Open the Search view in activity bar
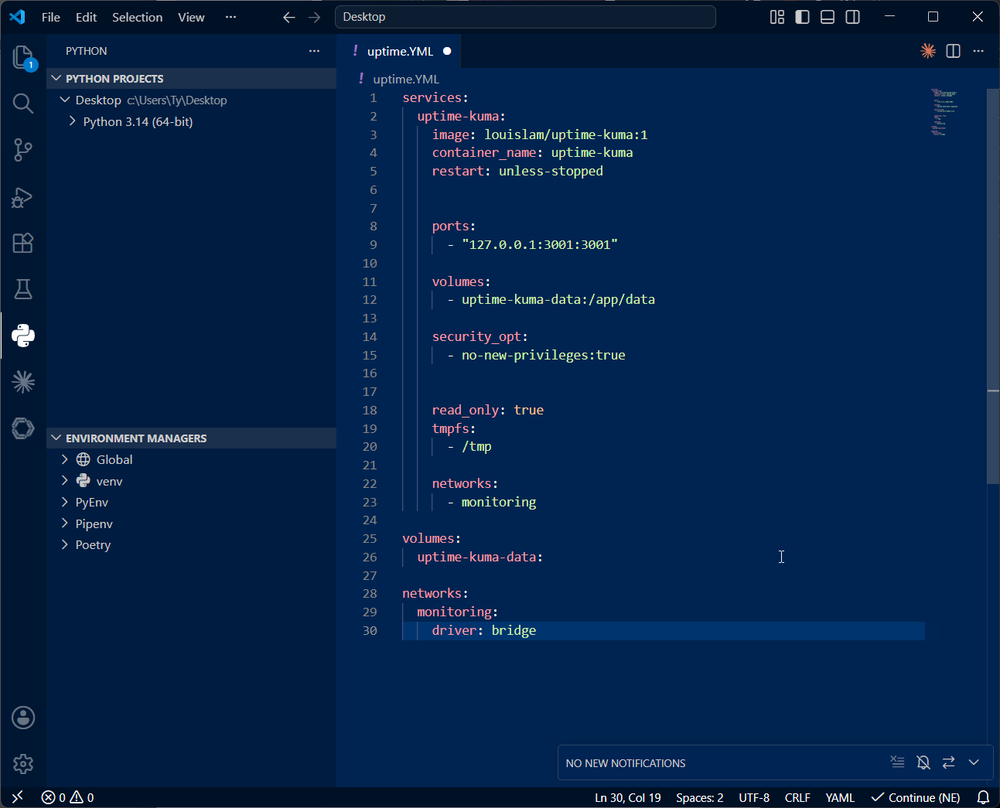This screenshot has height=808, width=1000. (23, 103)
